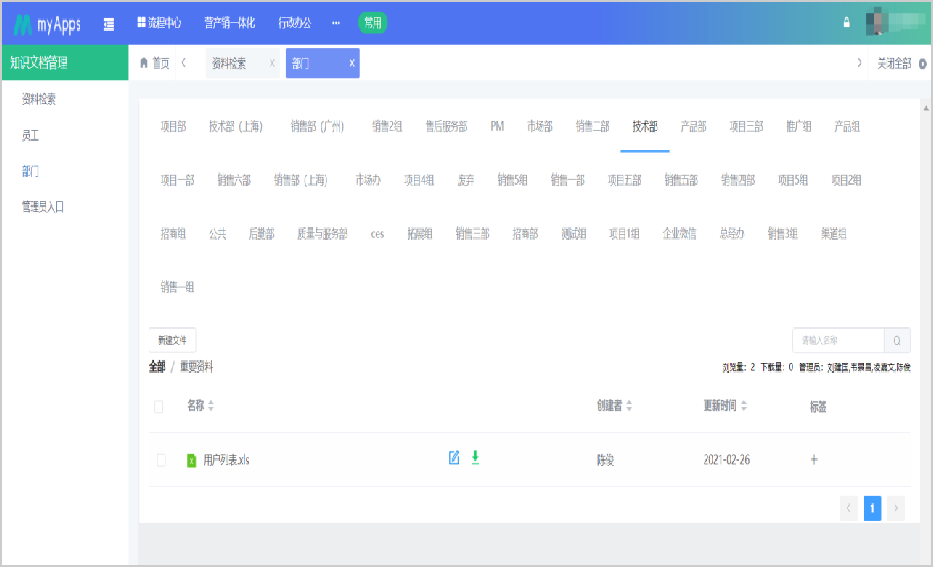Select the 技术部 (上海) department tab
933x567 pixels.
pyautogui.click(x=236, y=127)
